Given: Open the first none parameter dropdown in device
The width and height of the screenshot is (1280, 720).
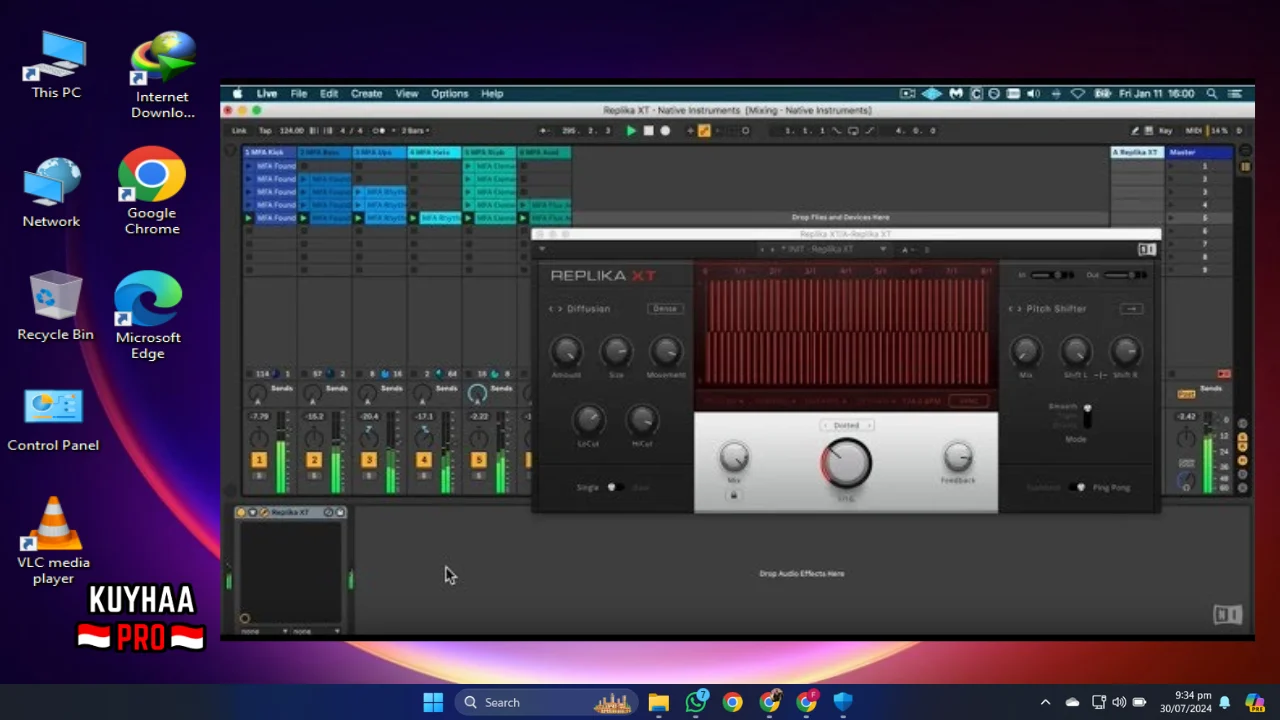Looking at the screenshot, I should coord(264,631).
